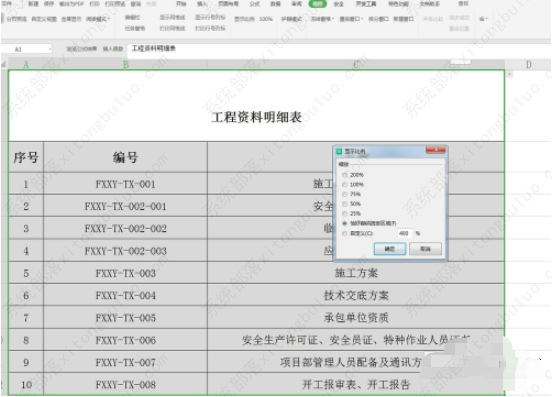Click 输出为PDF in the quick toolbar
Image resolution: width=552 pixels, height=397 pixels.
coord(71,4)
